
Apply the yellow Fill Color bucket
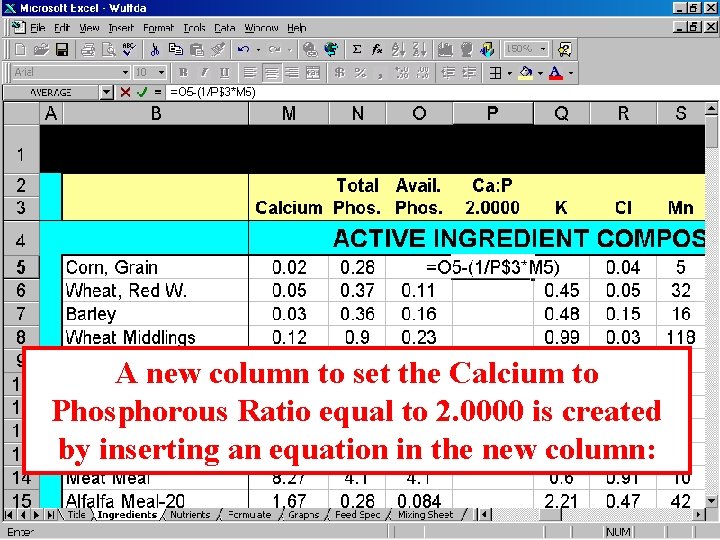[x=526, y=73]
